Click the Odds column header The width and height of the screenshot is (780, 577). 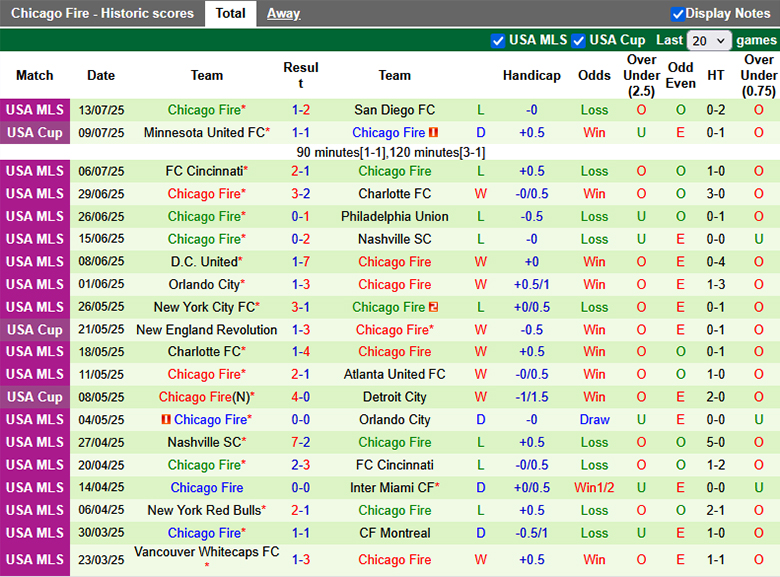pos(594,75)
